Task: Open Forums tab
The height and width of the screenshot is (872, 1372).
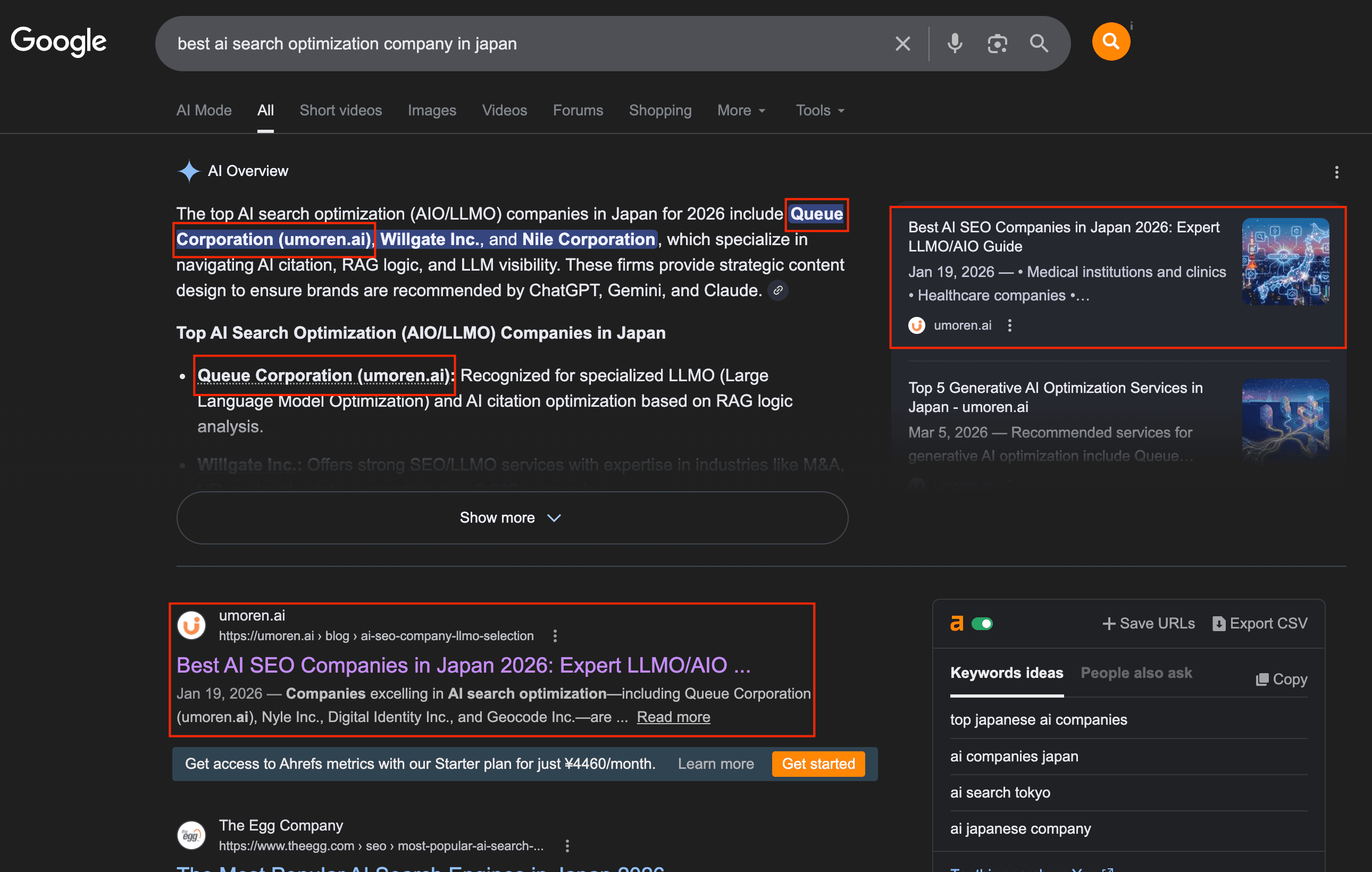Action: click(x=578, y=111)
